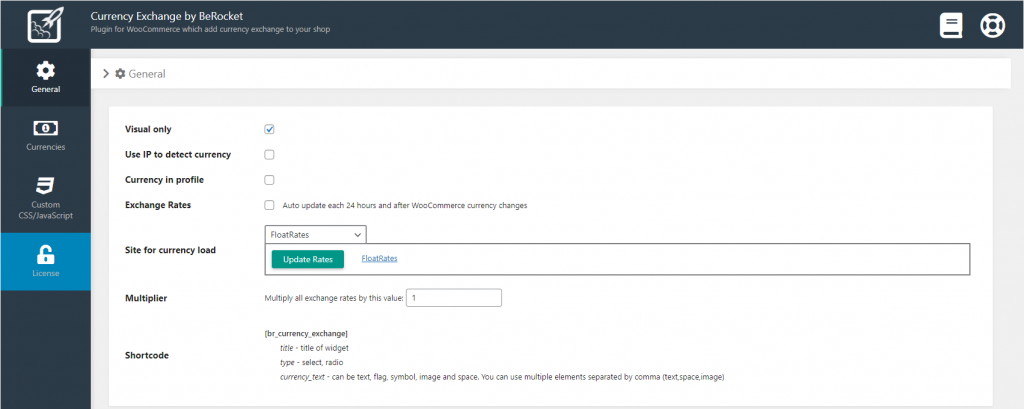Toggle Exchange Rates auto update checkbox
1024x409 pixels.
point(269,205)
